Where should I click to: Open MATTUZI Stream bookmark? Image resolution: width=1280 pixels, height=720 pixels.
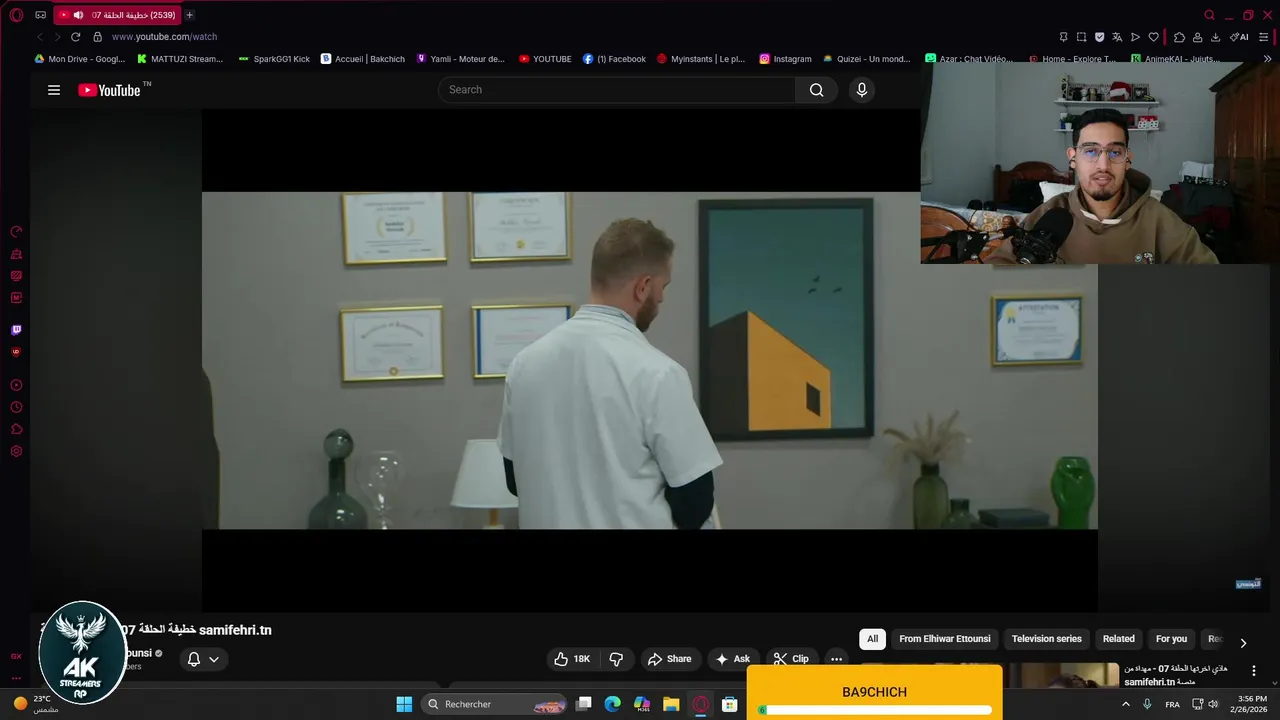pyautogui.click(x=179, y=59)
